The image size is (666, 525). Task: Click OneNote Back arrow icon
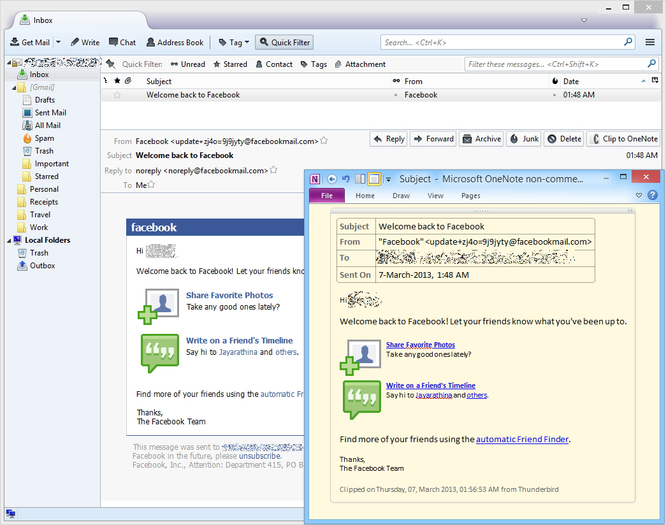pos(332,179)
